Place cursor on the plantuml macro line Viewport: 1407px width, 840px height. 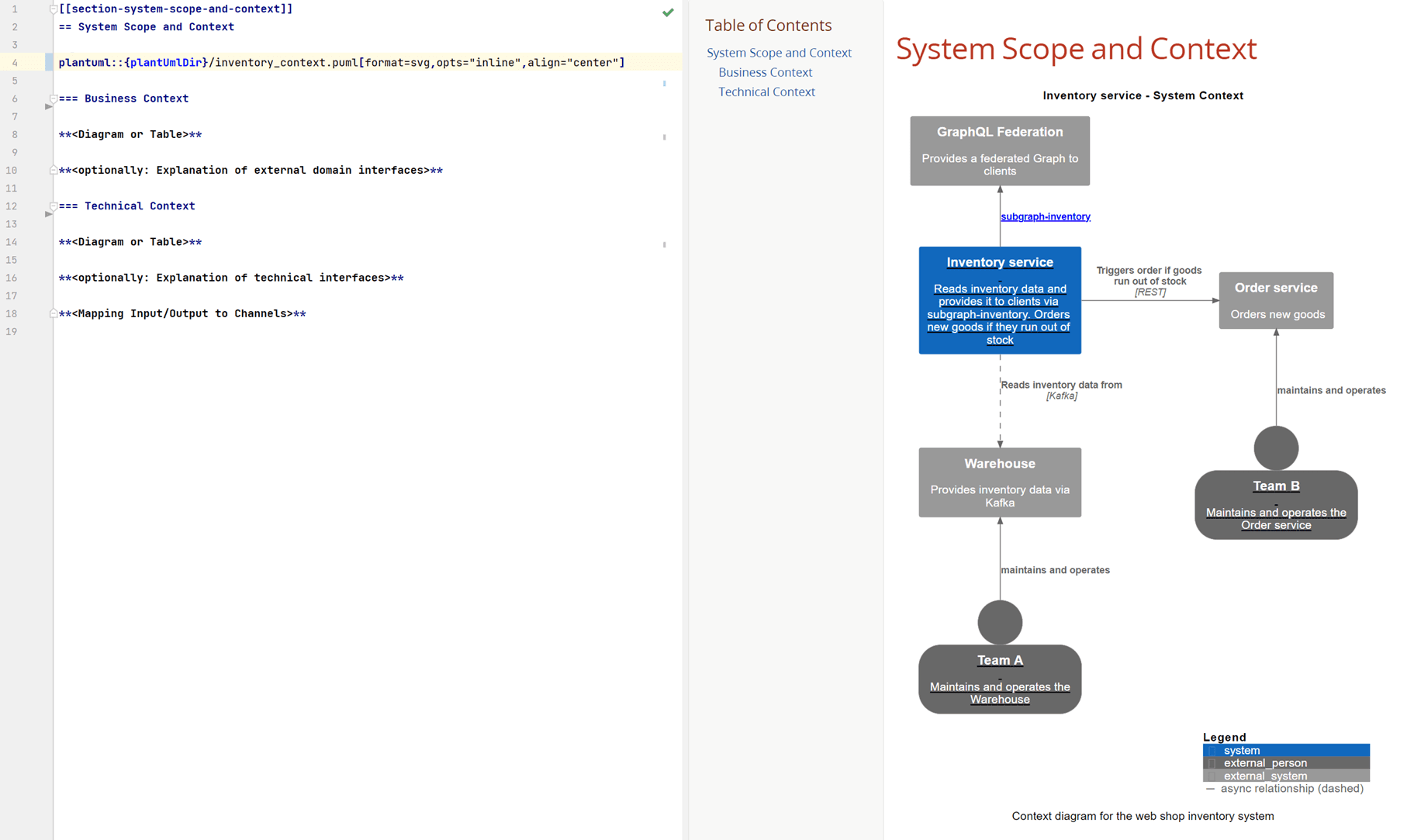pos(341,63)
